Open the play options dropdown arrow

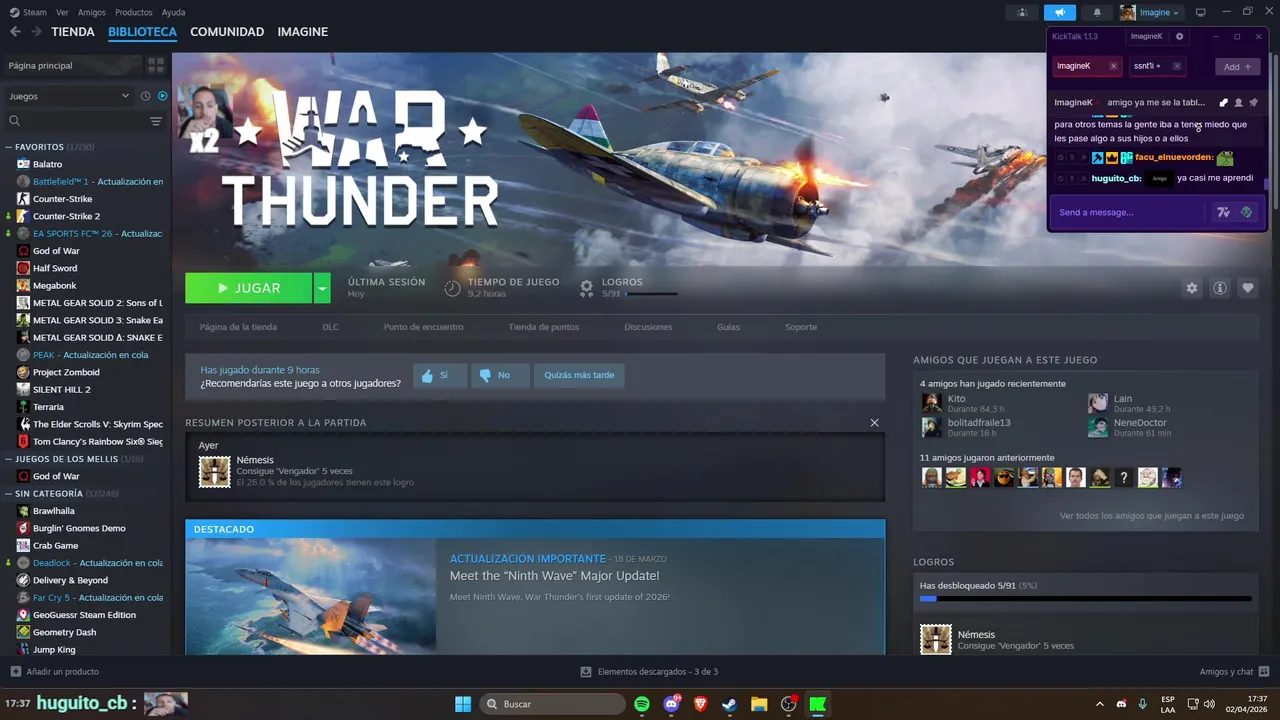(x=322, y=288)
